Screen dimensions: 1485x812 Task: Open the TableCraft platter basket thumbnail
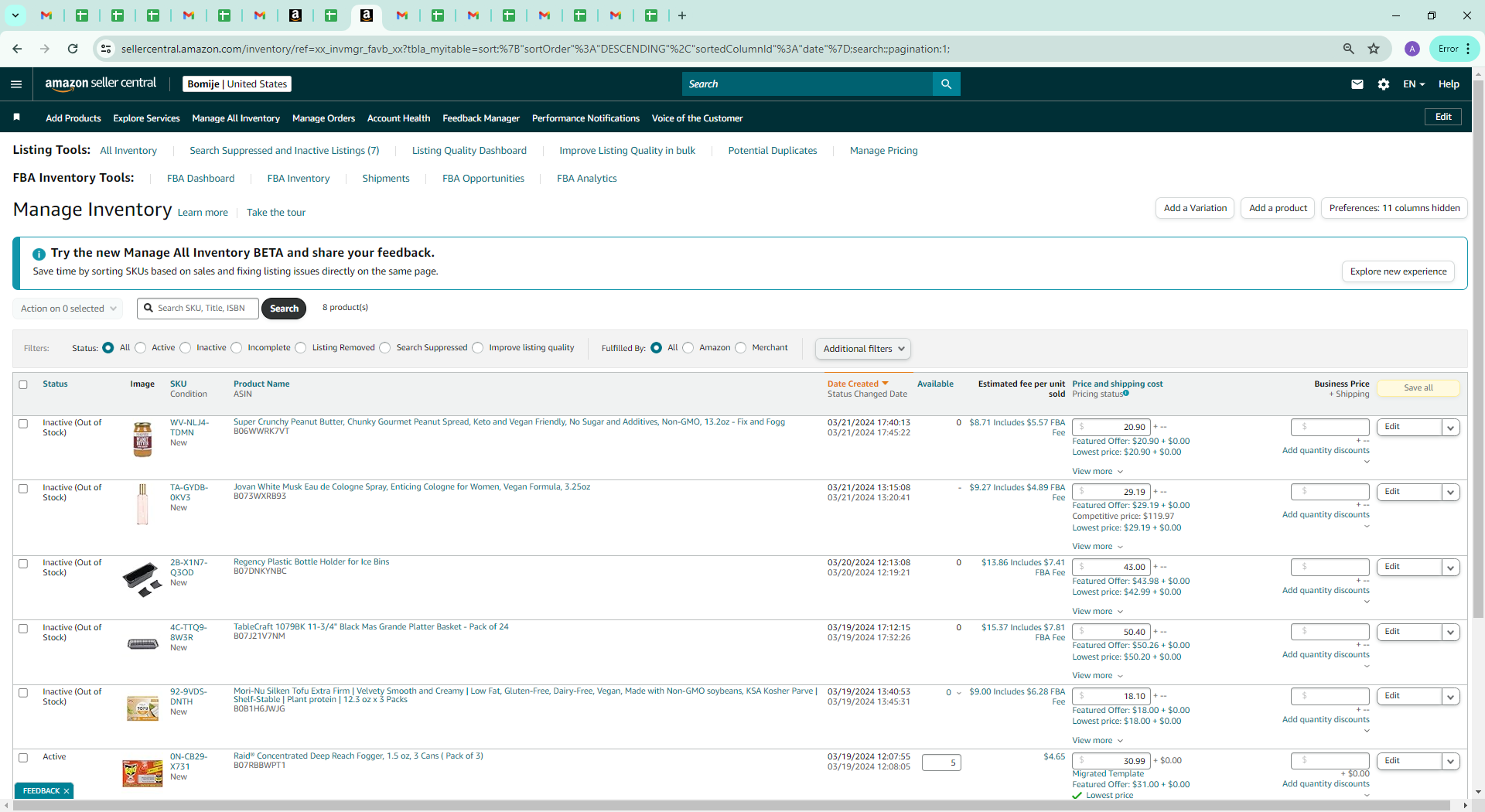(142, 644)
